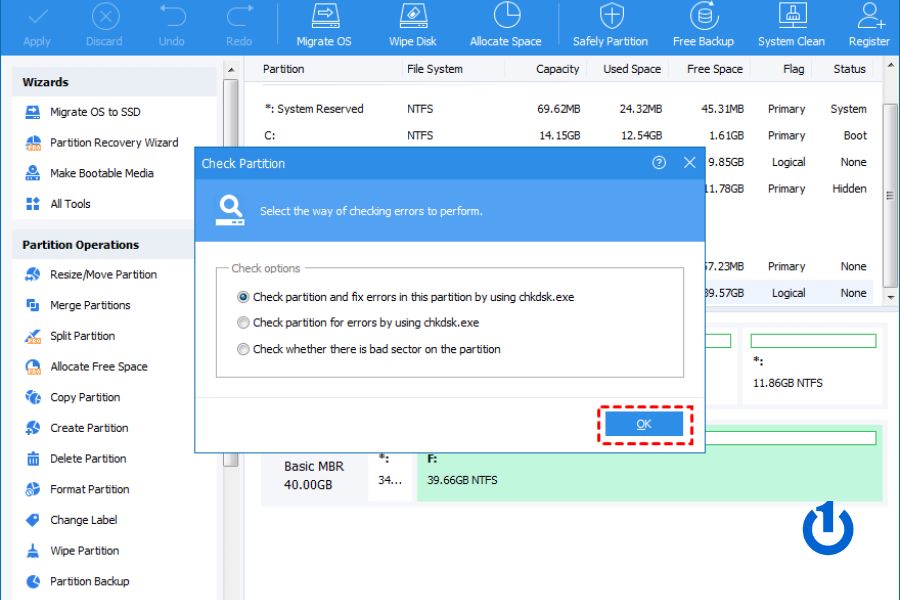Select Resize/Move Partition operation

click(103, 274)
